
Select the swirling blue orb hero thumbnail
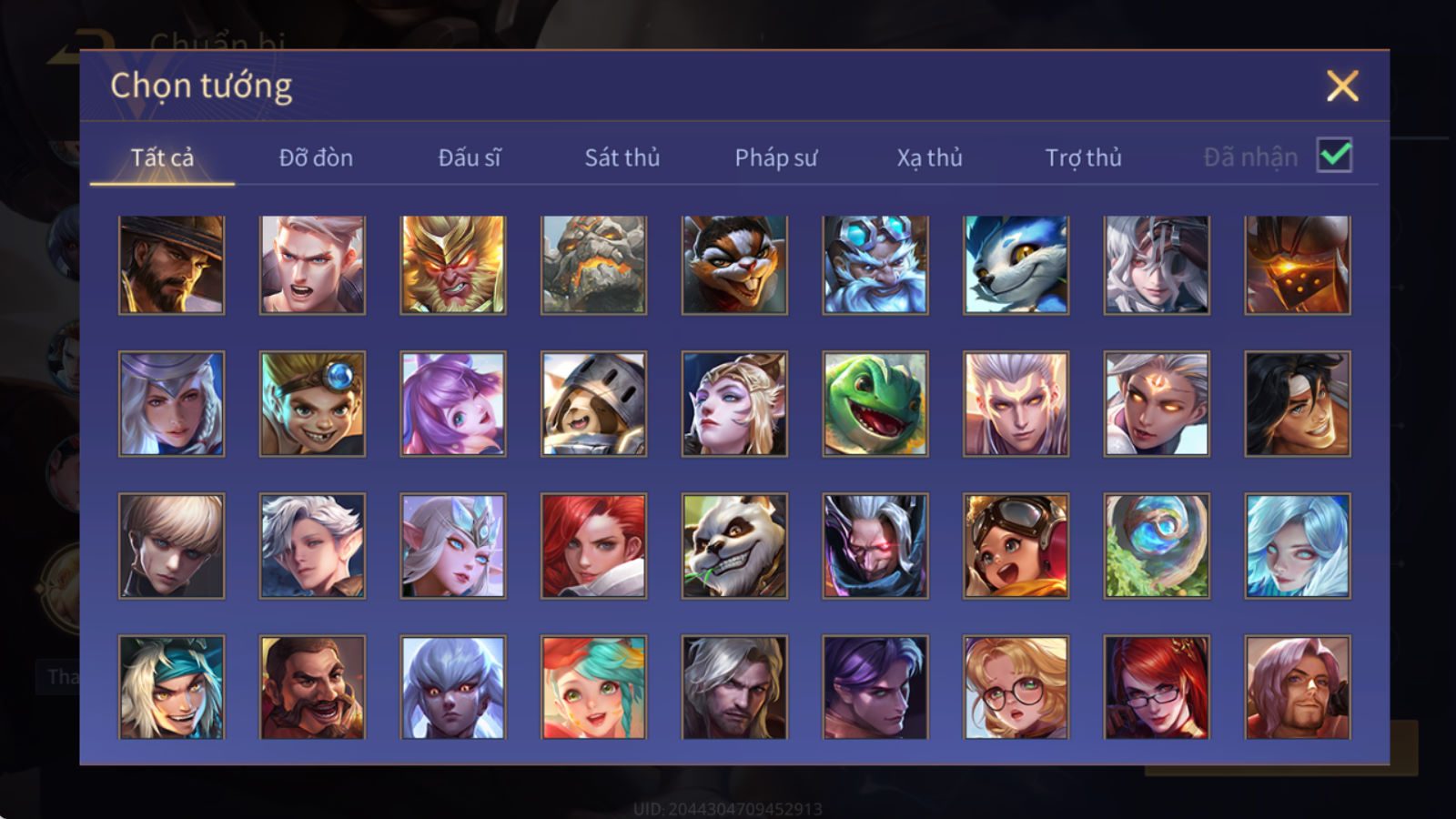1157,546
